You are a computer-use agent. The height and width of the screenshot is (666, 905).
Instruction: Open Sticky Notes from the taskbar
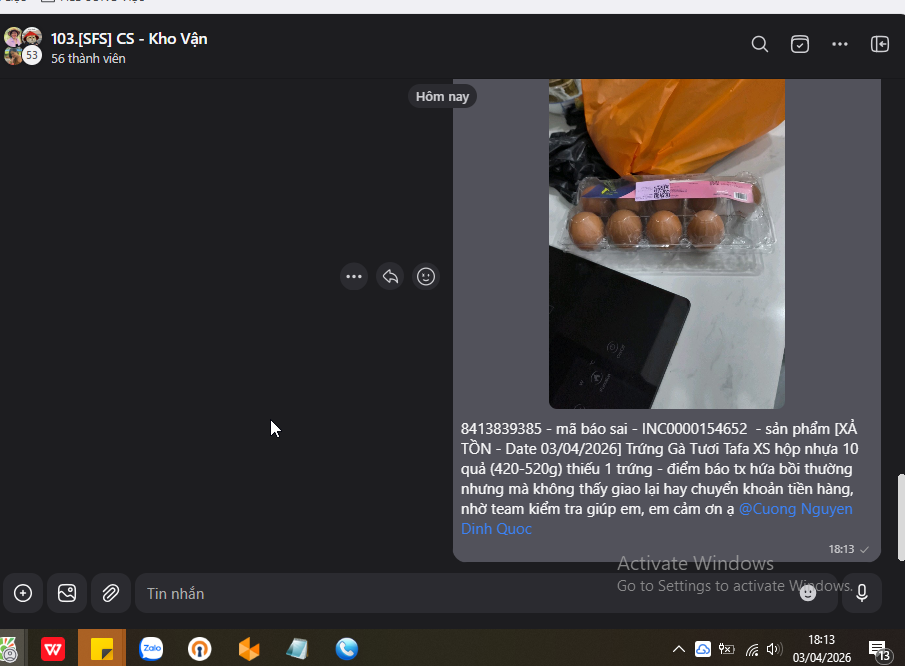[x=102, y=649]
